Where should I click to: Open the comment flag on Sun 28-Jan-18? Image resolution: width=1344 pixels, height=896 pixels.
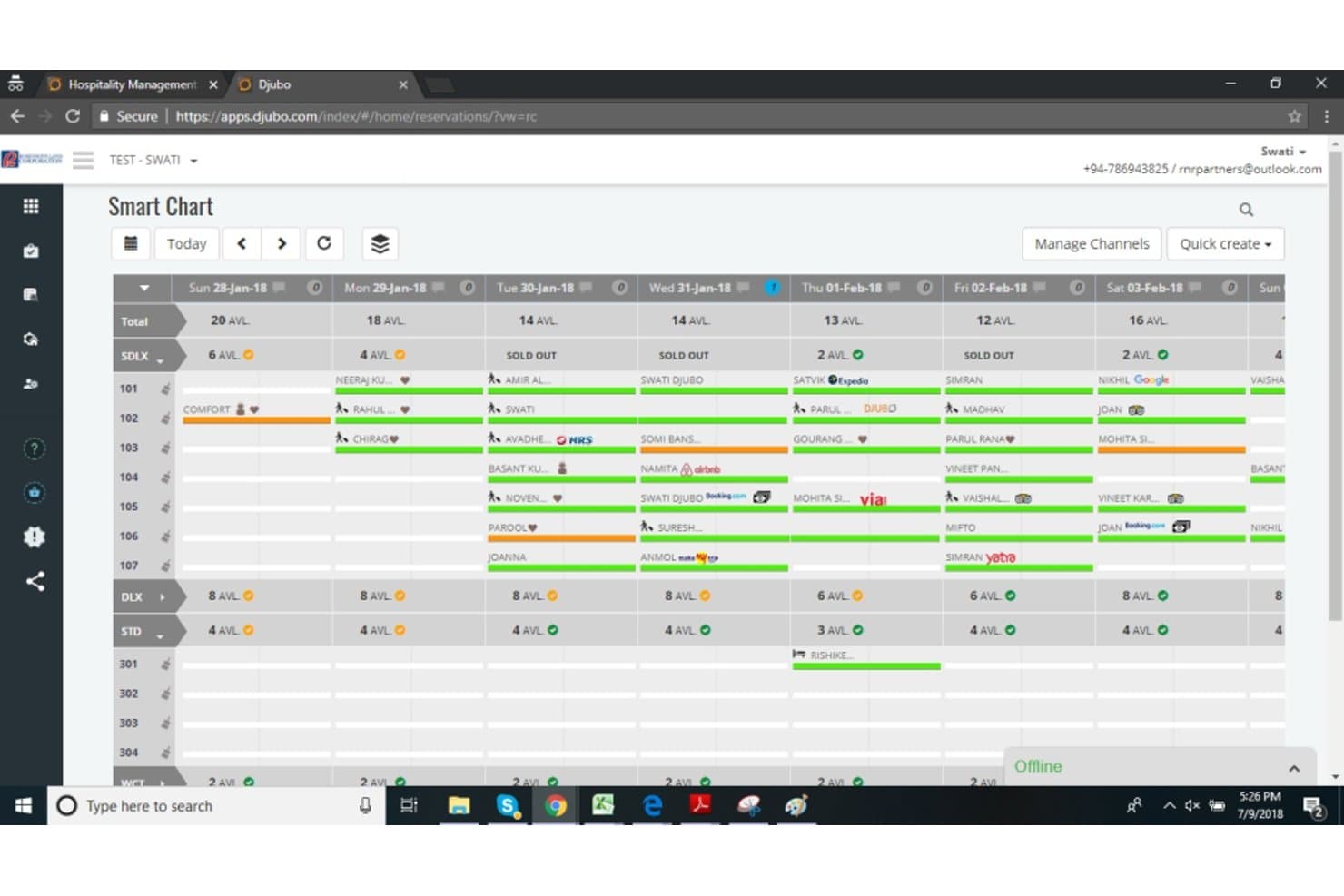point(279,288)
